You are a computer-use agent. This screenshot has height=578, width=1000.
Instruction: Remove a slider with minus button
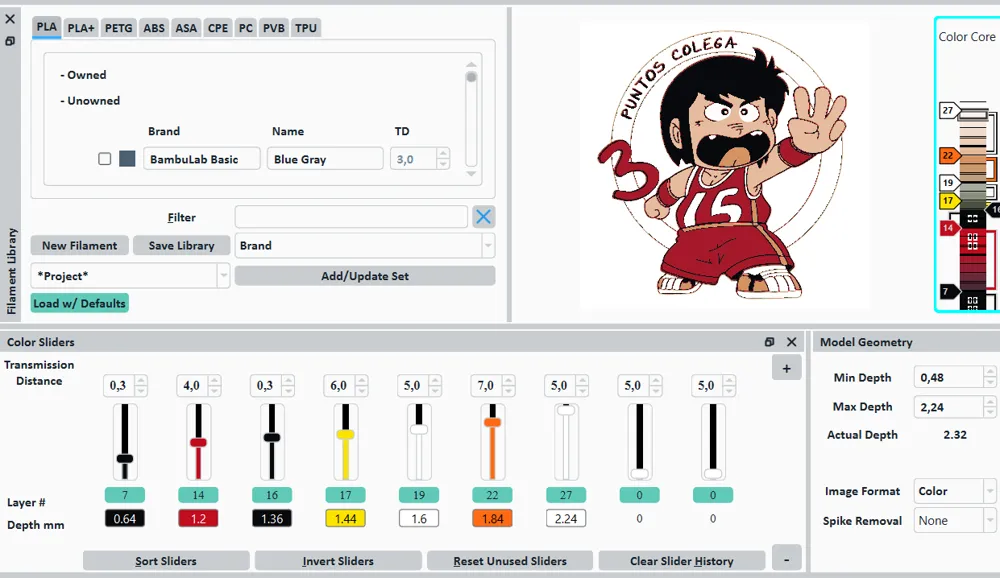click(x=786, y=559)
